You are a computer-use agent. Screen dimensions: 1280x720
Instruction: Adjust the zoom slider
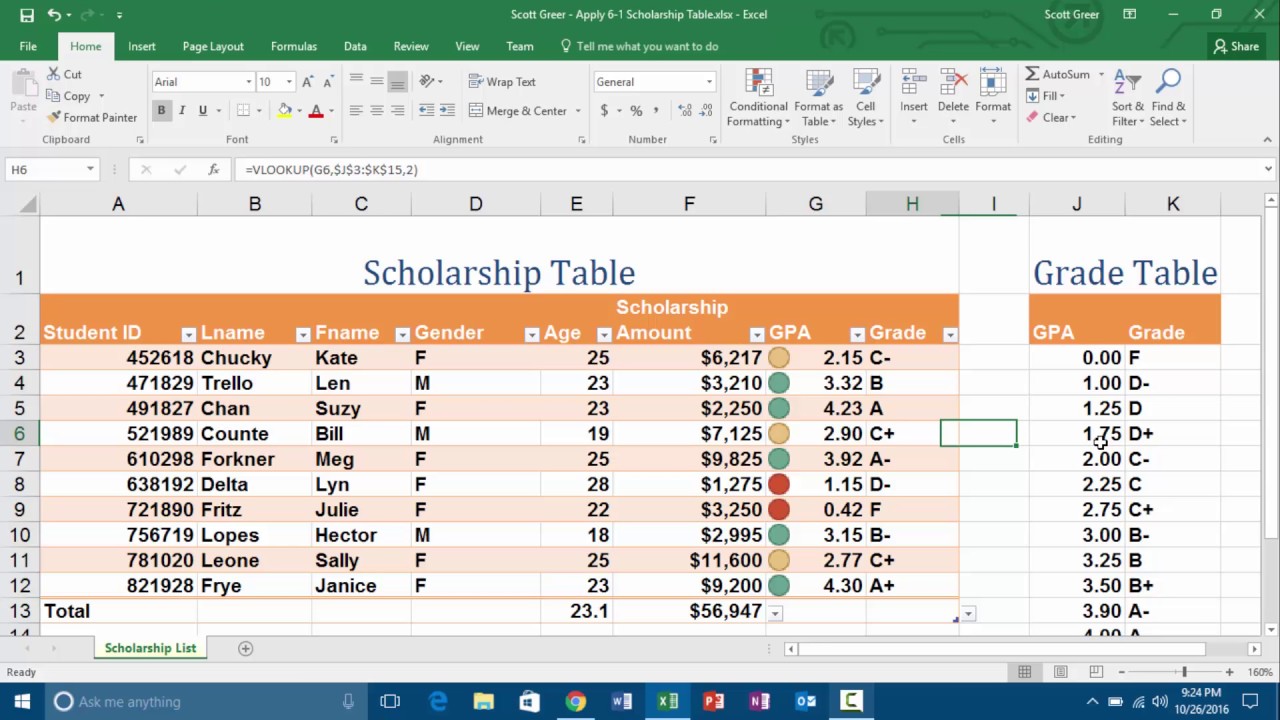point(1184,672)
